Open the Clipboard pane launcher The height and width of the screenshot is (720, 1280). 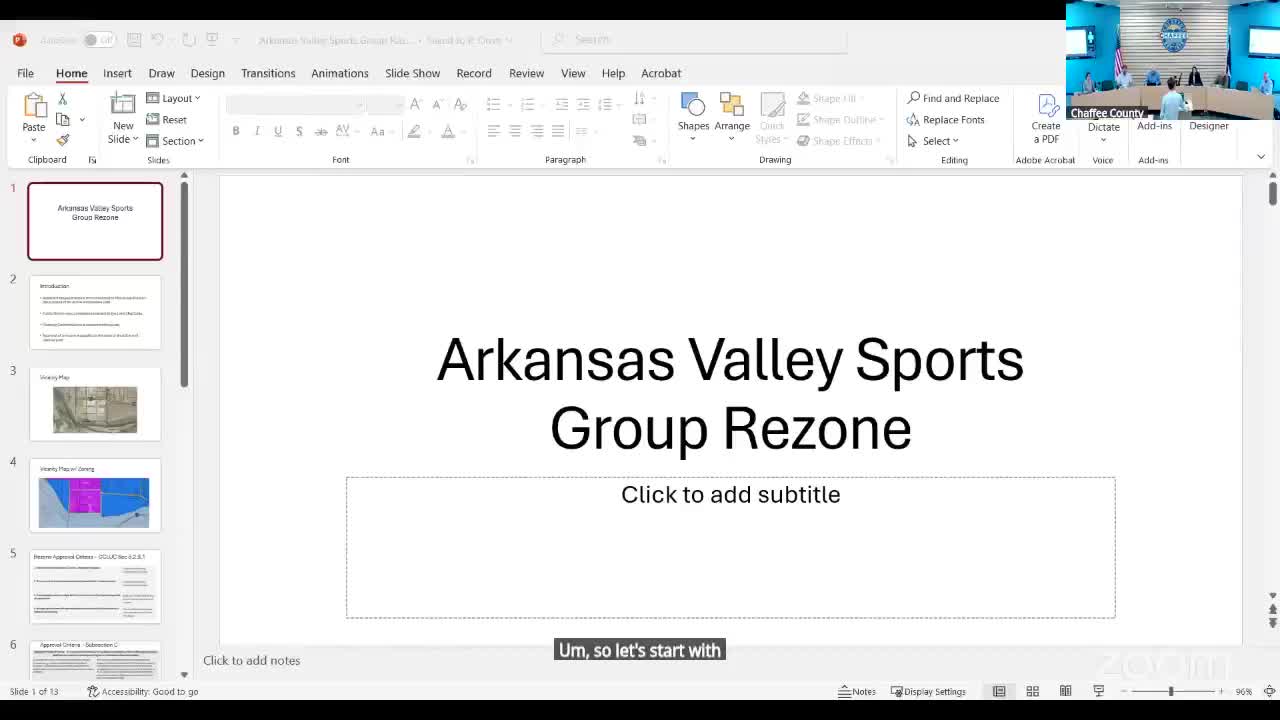[x=92, y=160]
